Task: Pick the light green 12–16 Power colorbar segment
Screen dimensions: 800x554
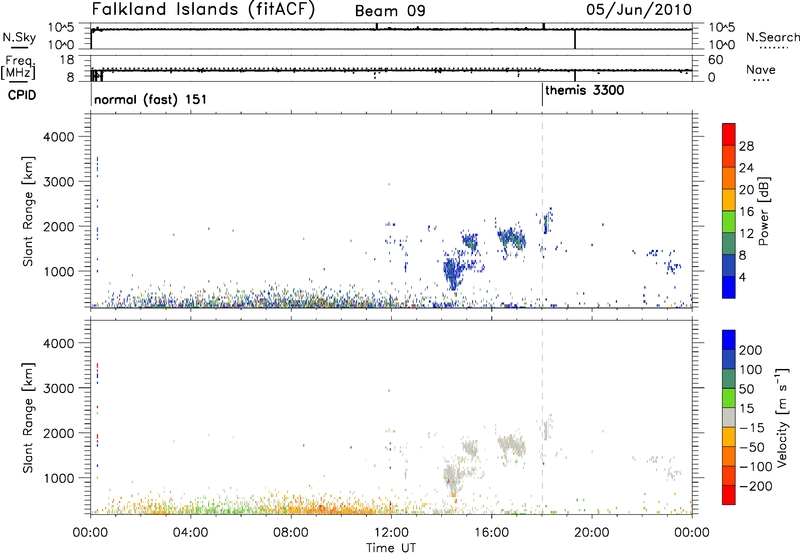Action: tap(729, 222)
